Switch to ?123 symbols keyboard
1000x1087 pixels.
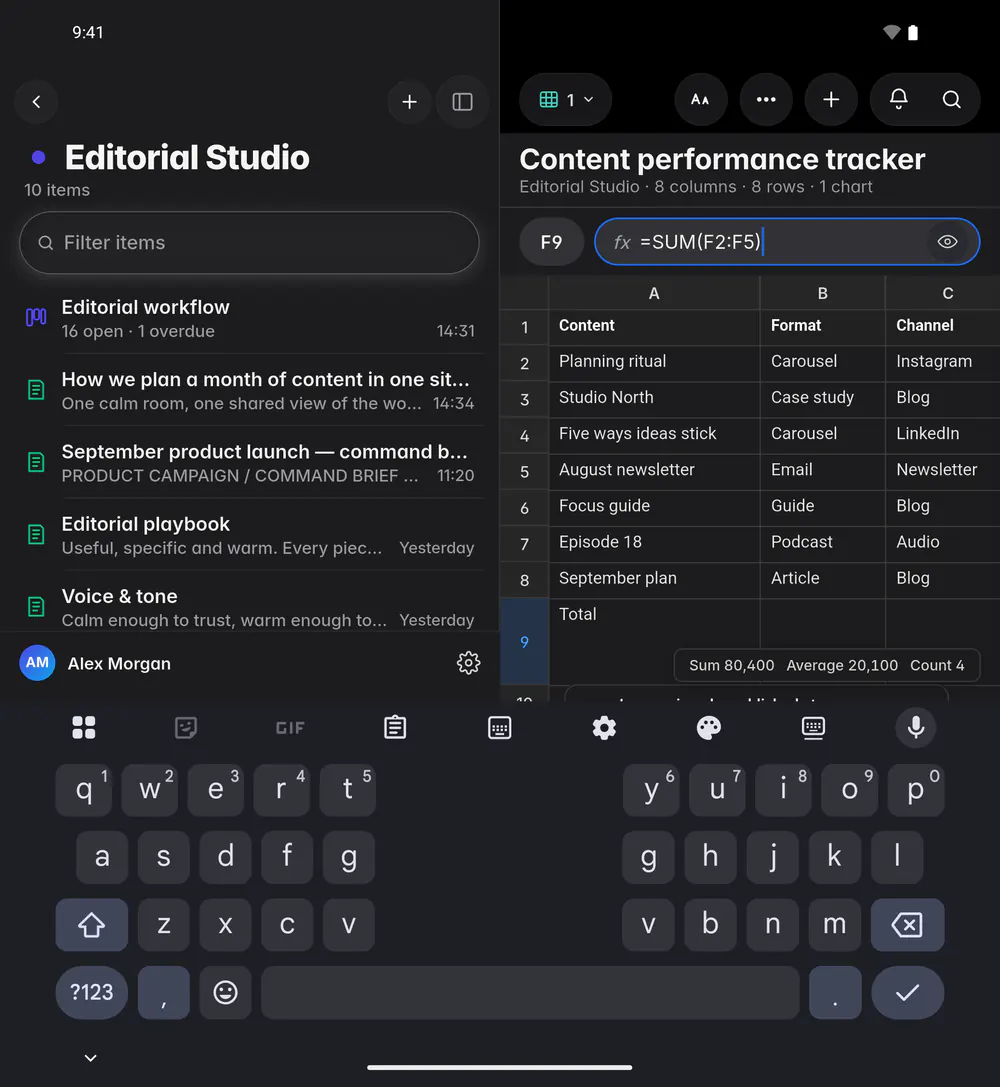click(91, 992)
